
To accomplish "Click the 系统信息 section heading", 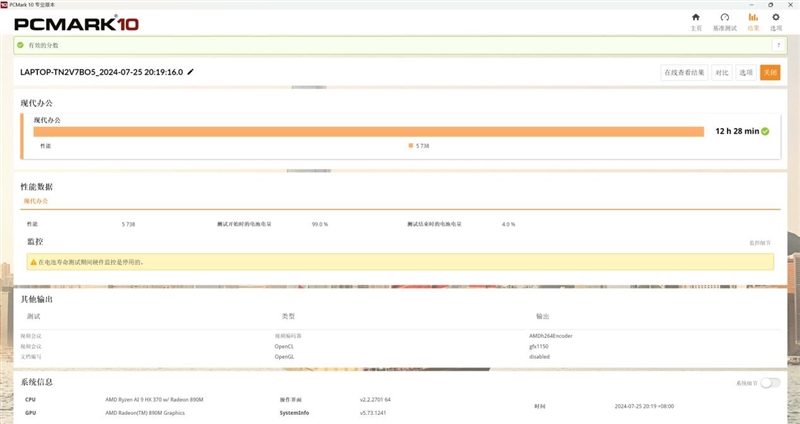I will tap(36, 382).
